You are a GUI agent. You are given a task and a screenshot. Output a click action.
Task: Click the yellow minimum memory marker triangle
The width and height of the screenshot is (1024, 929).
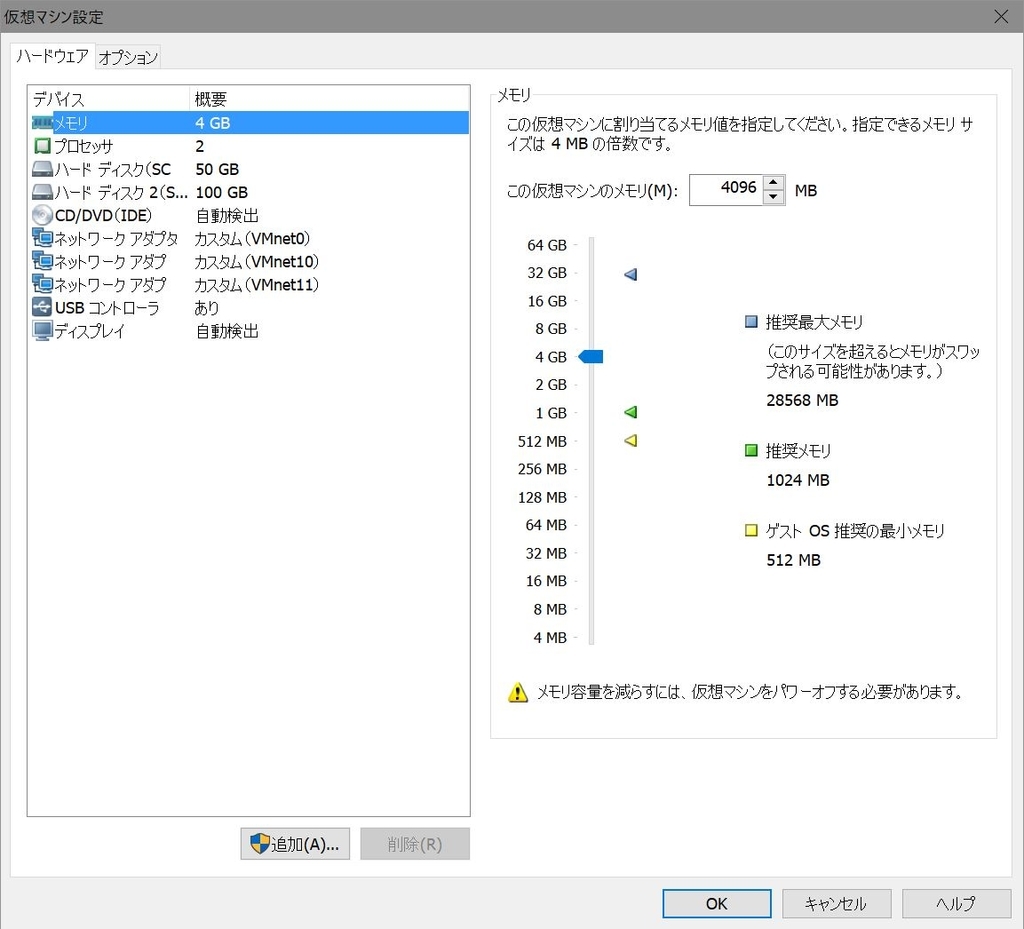(630, 440)
